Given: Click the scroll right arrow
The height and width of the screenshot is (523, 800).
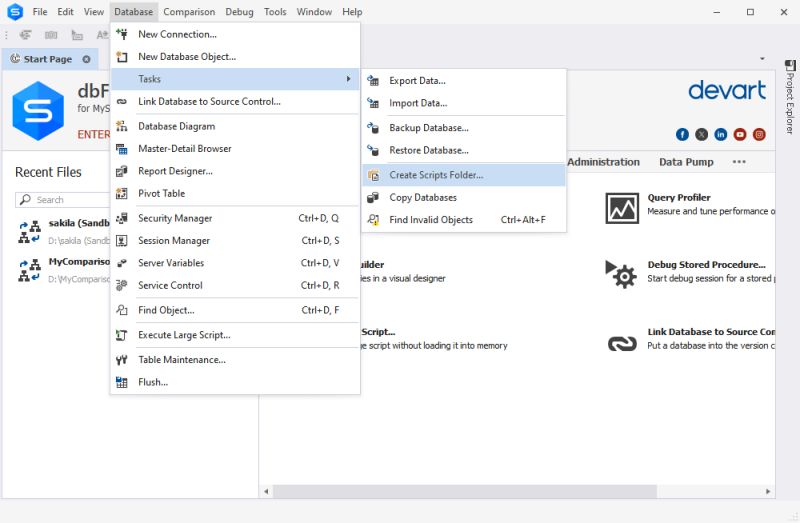Looking at the screenshot, I should click(768, 491).
